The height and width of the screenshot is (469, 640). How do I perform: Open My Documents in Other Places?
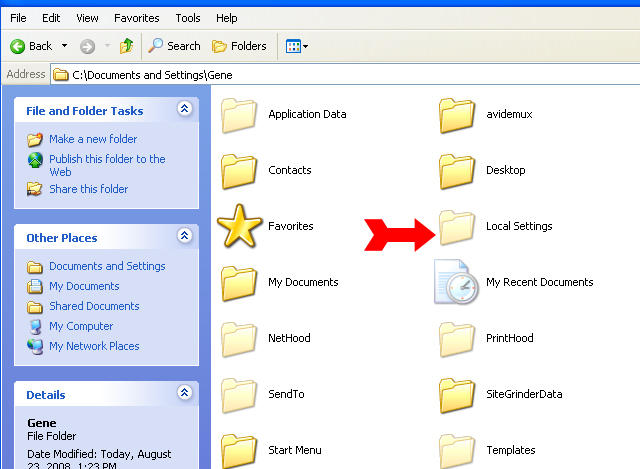84,286
